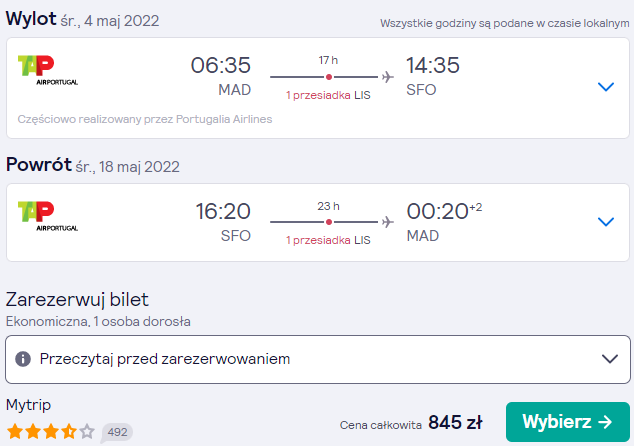Click the 1 przesiadka LIS label on outbound
Viewport: 634px width, 446px height.
(328, 95)
